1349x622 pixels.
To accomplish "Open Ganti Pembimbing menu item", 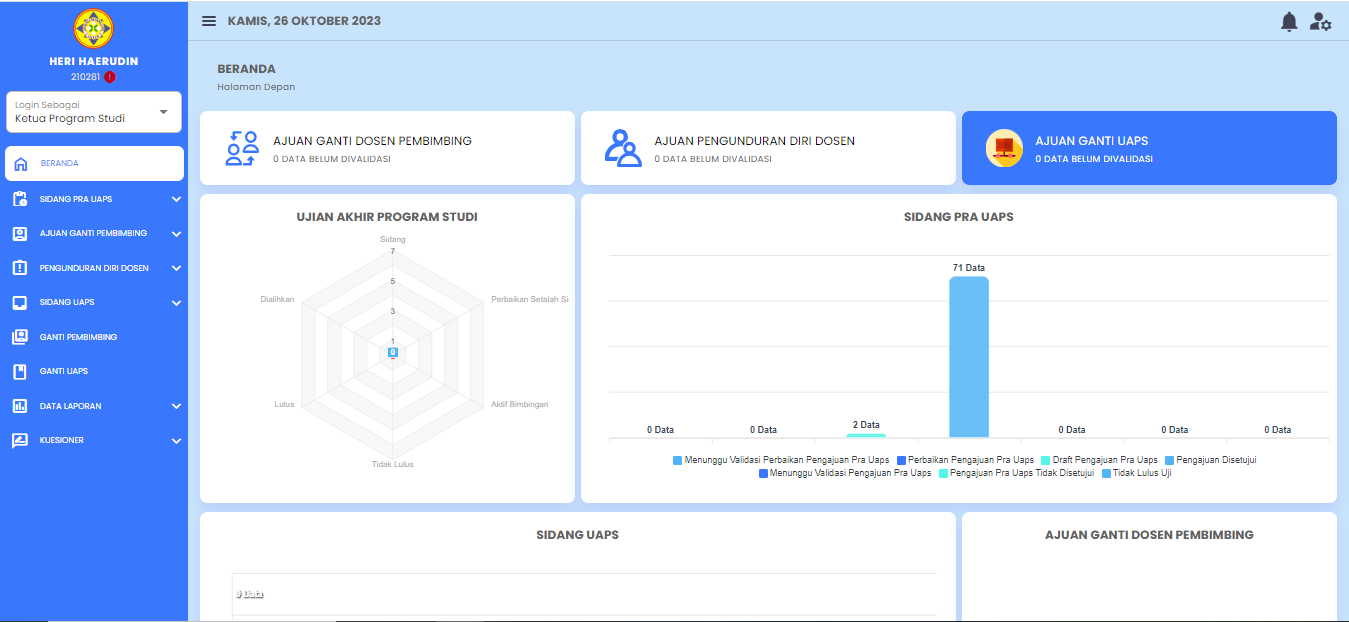I will point(94,337).
